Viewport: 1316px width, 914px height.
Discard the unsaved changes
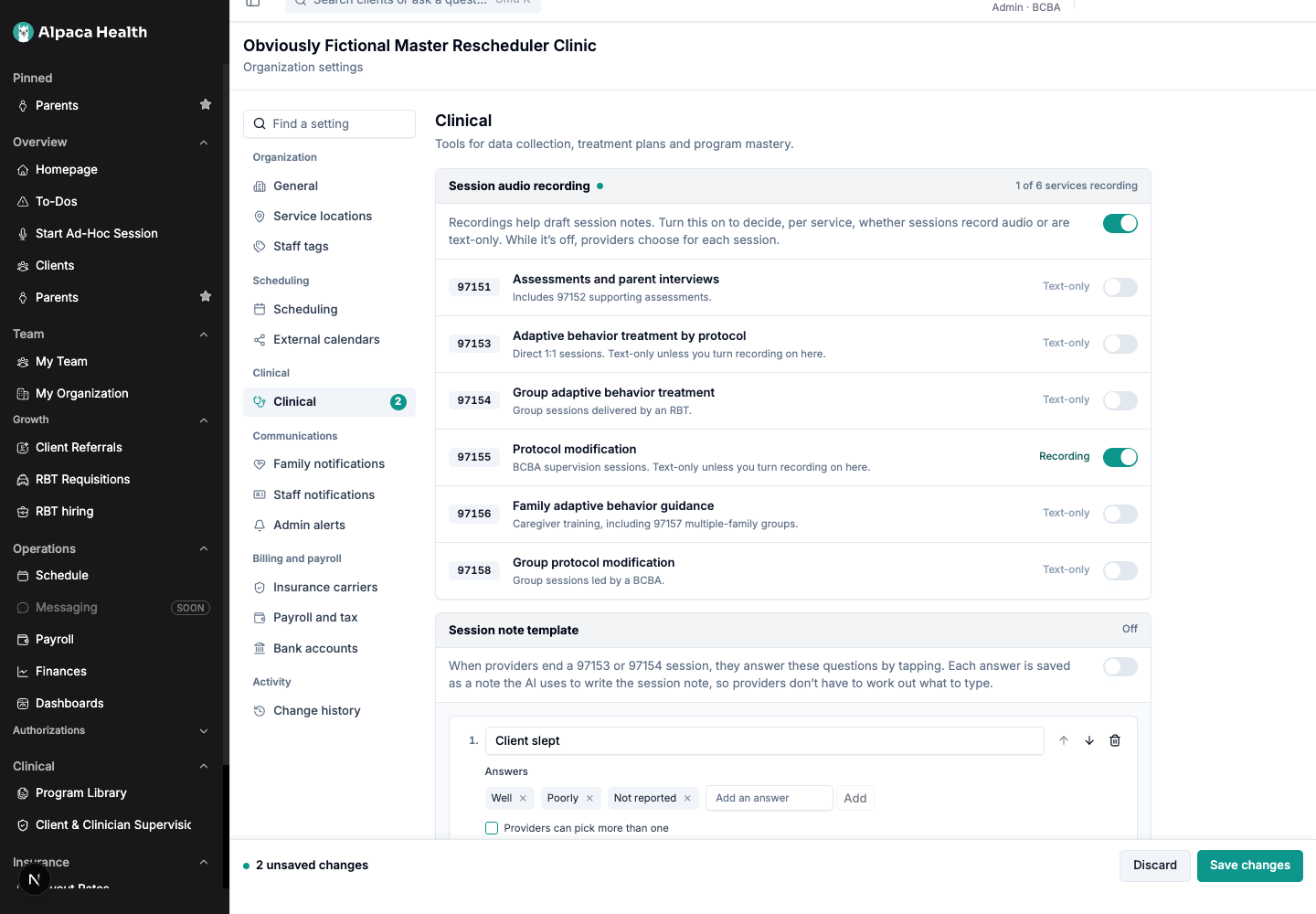tap(1155, 866)
